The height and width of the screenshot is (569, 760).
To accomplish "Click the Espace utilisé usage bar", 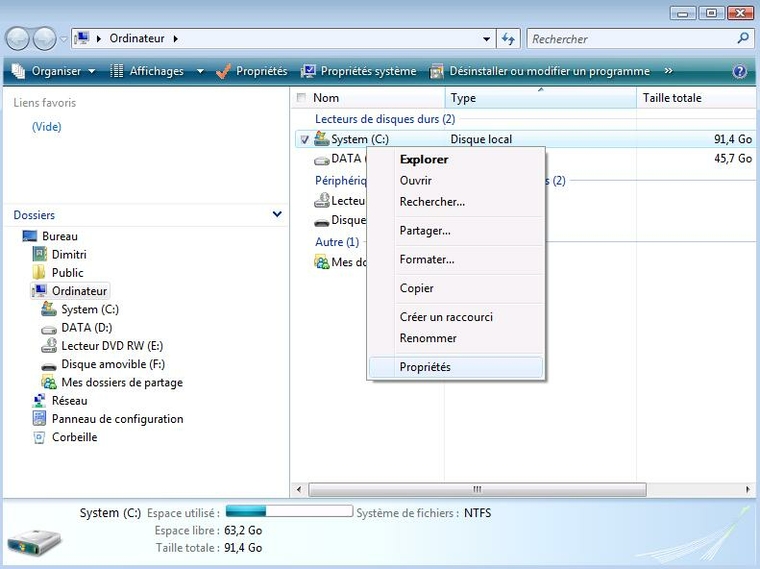I will (289, 511).
